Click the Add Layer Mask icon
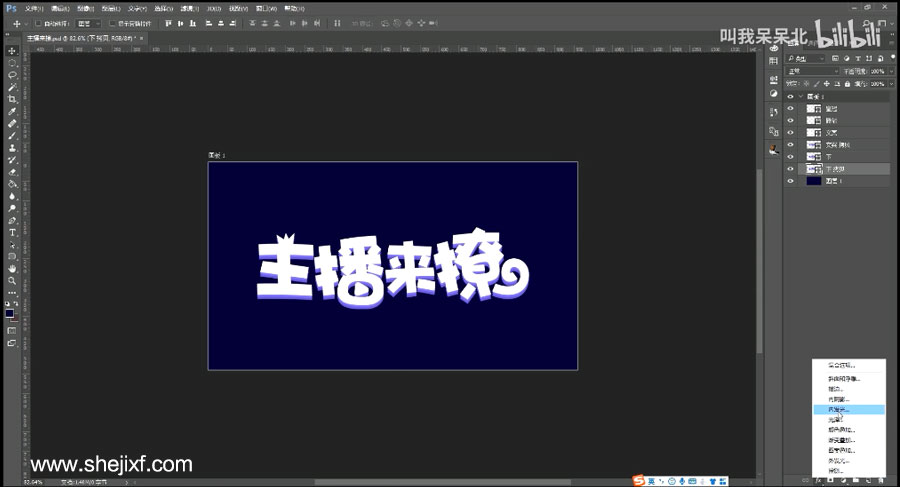The height and width of the screenshot is (487, 900). tap(831, 480)
